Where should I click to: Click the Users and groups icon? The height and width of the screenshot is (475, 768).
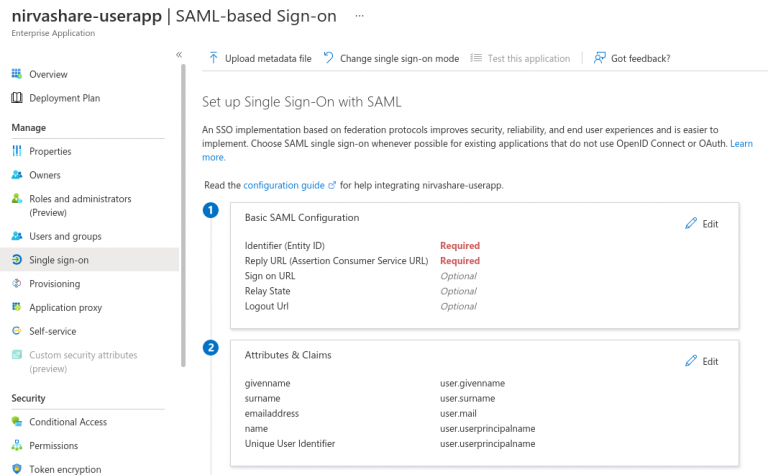(17, 236)
